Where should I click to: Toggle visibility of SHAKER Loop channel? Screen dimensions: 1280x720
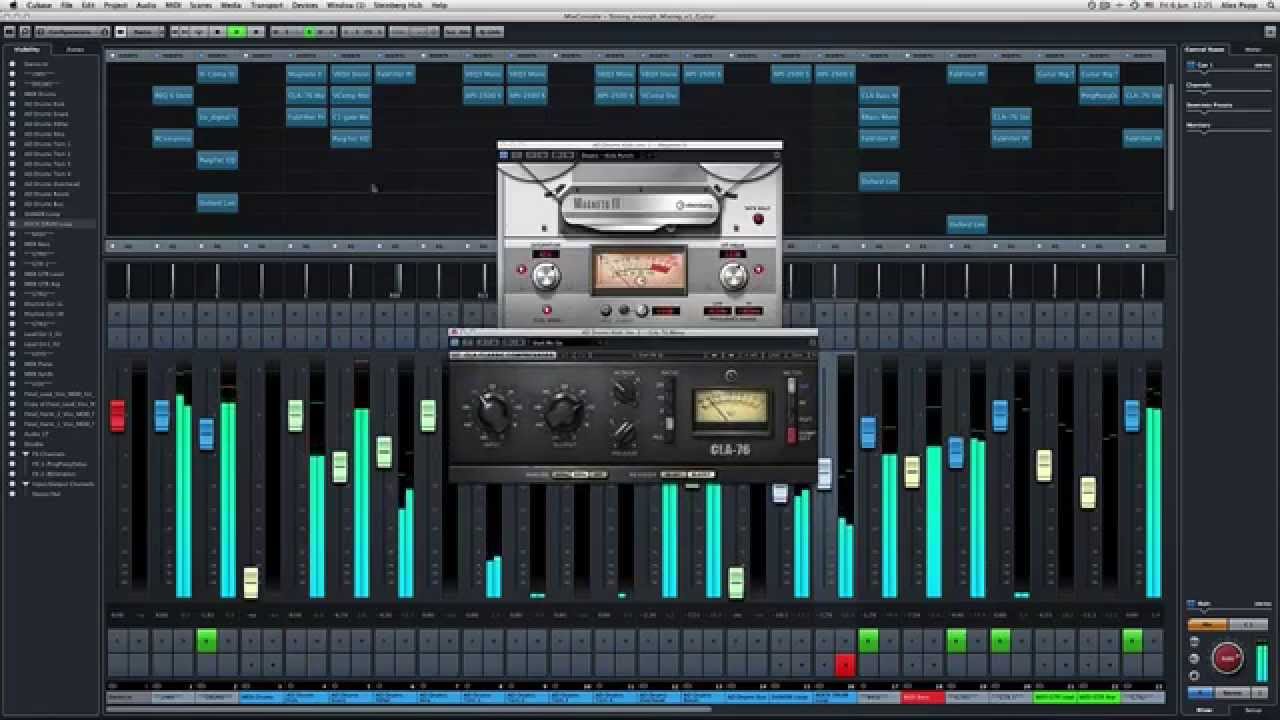13,214
